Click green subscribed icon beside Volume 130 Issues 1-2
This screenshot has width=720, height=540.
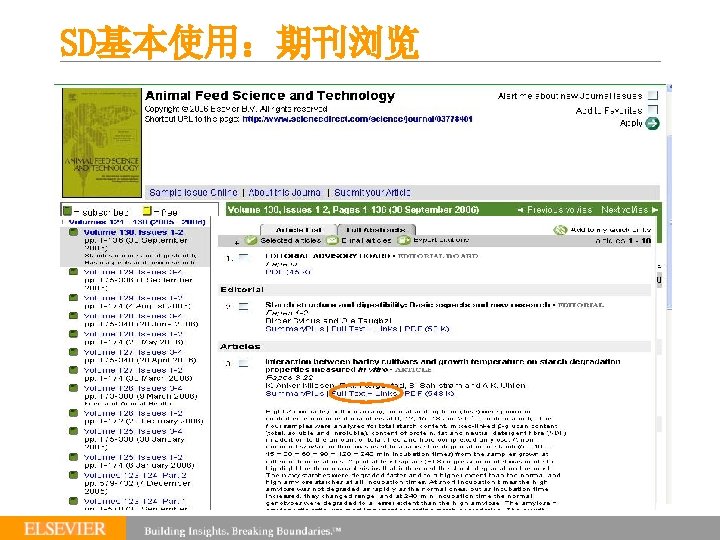click(73, 232)
